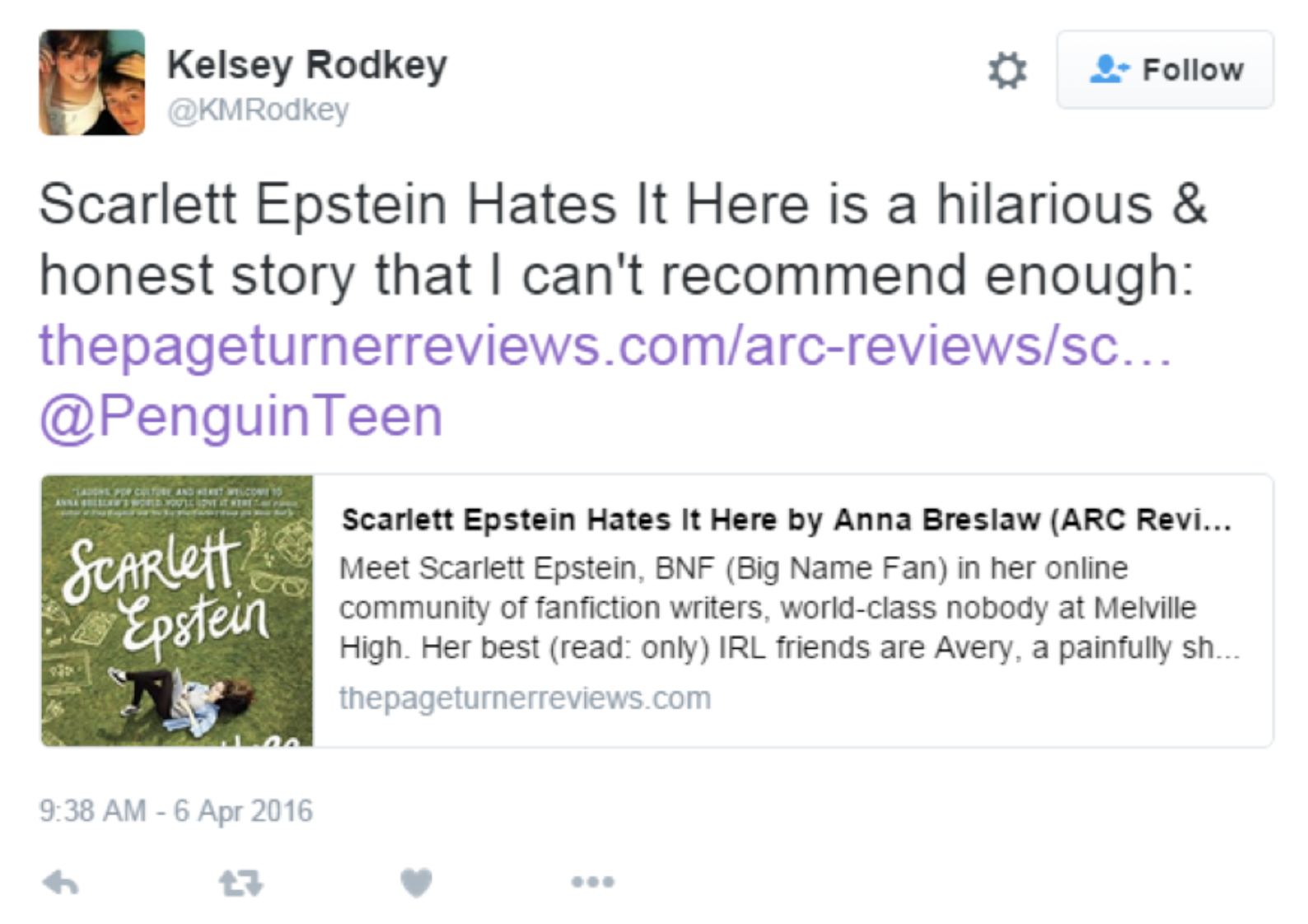Image resolution: width=1308 pixels, height=924 pixels.
Task: Click the Kelsey Rodkey display name
Action: (x=307, y=65)
